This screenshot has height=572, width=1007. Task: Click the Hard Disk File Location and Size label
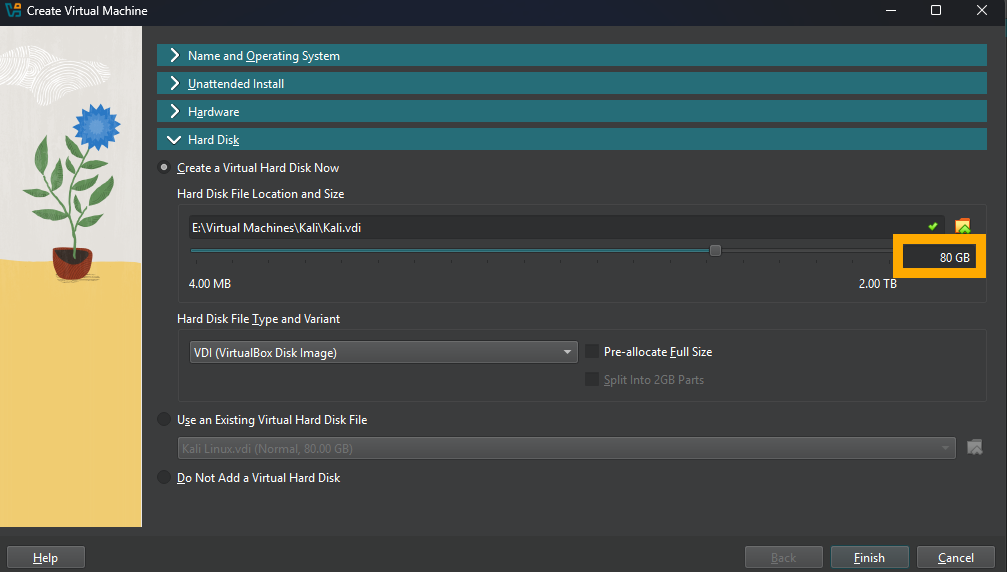tap(261, 194)
